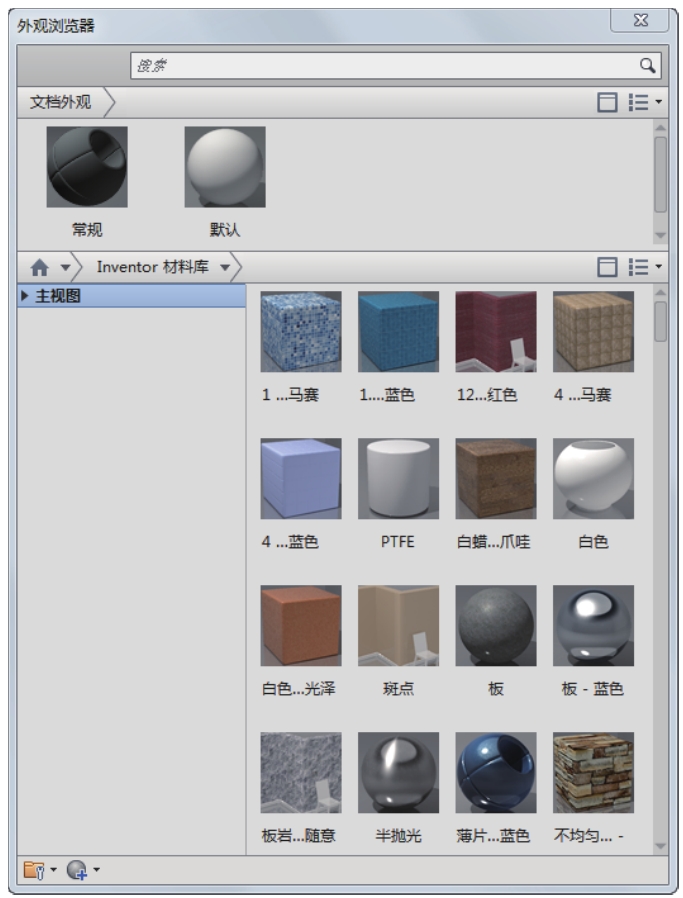683x898 pixels.
Task: Click the search magnifier icon
Action: point(648,66)
